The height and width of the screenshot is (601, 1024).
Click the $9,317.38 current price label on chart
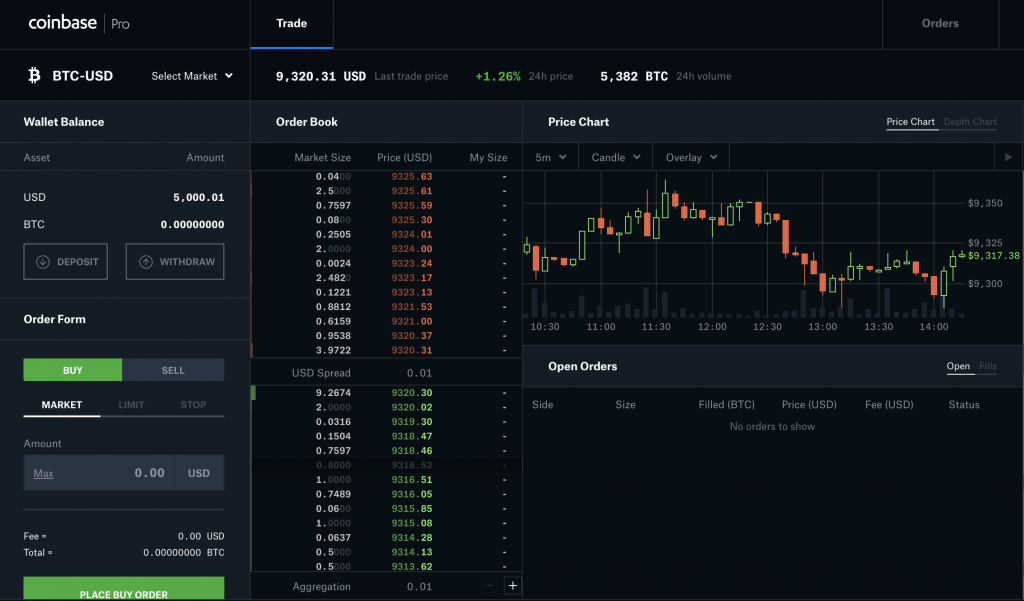point(993,255)
